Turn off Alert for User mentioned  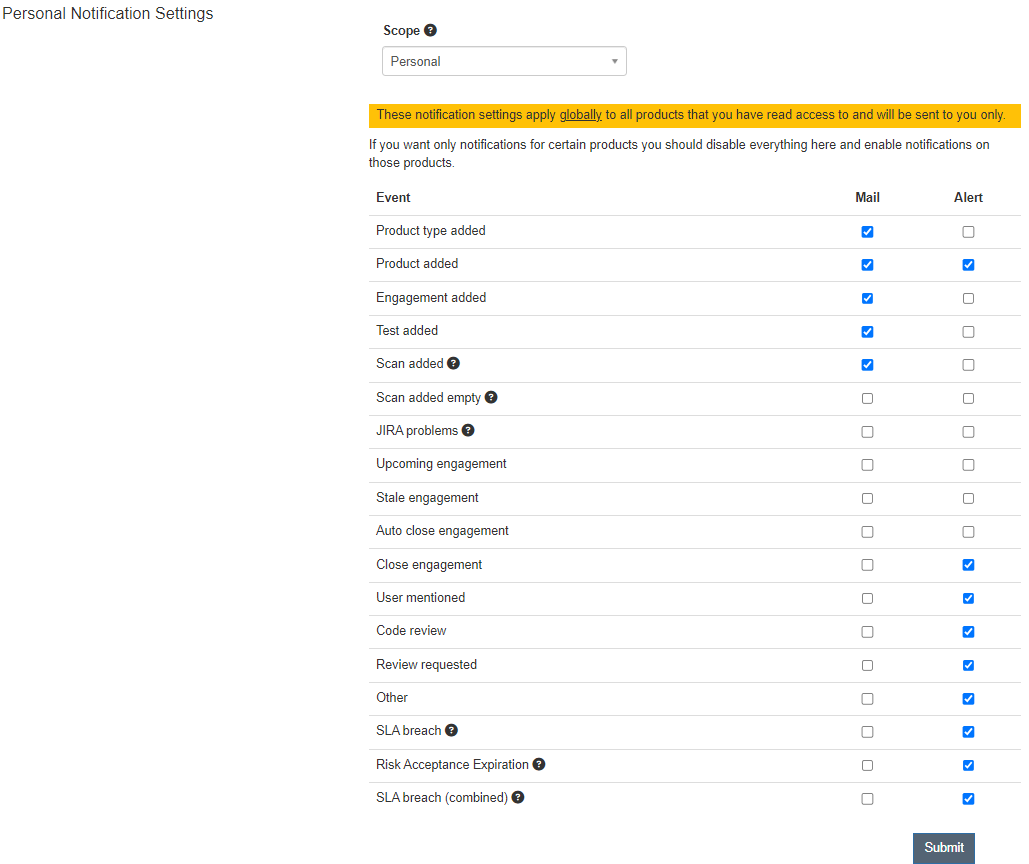point(968,598)
